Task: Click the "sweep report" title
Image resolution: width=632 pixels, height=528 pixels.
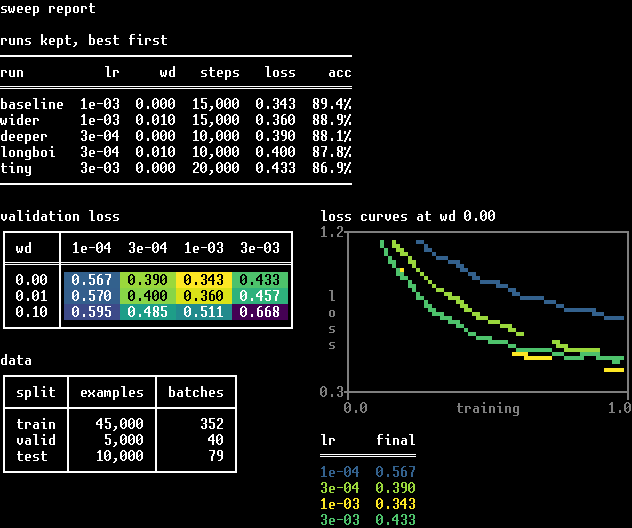Action: 48,8
